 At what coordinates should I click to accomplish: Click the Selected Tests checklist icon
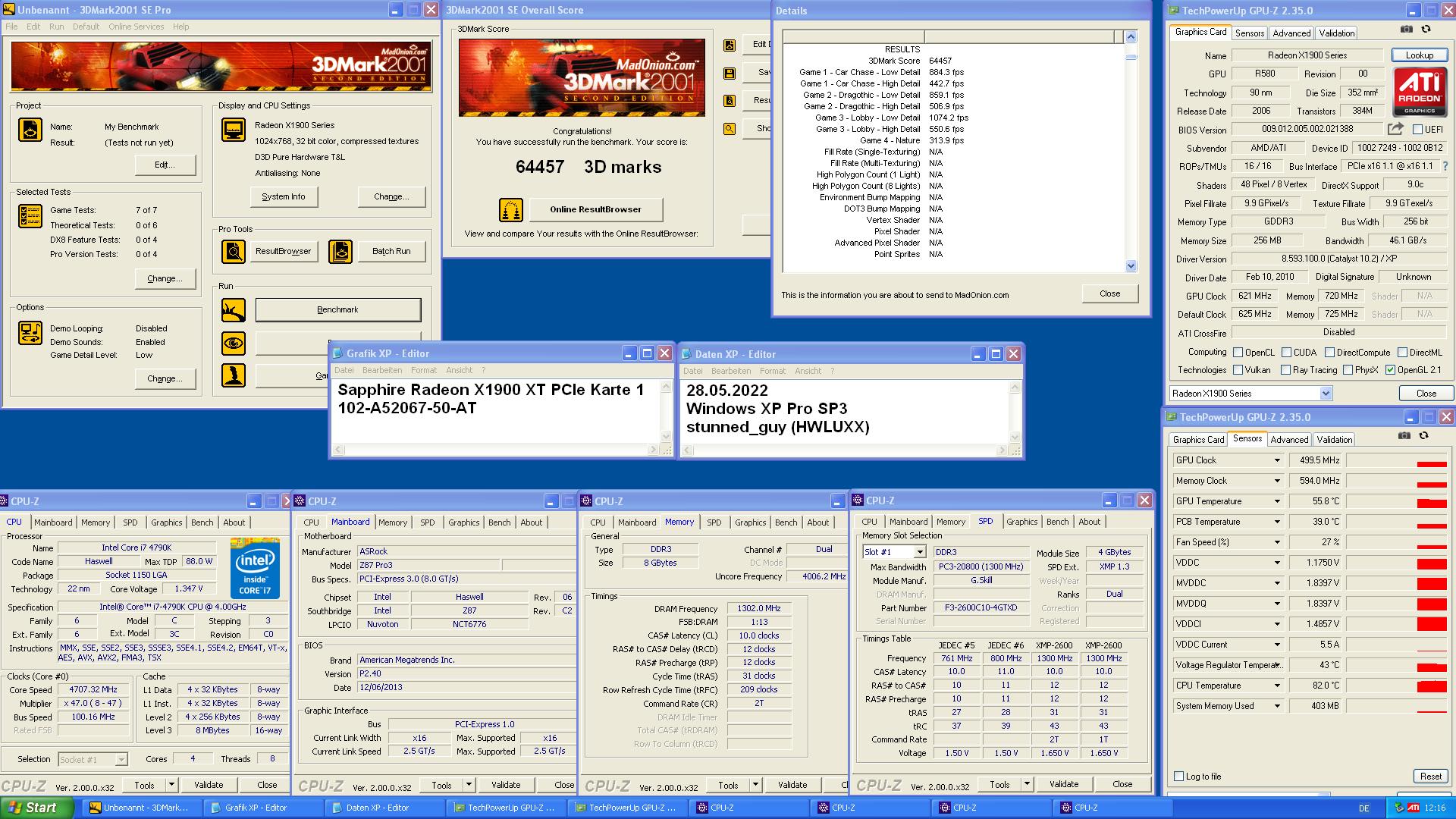[30, 216]
